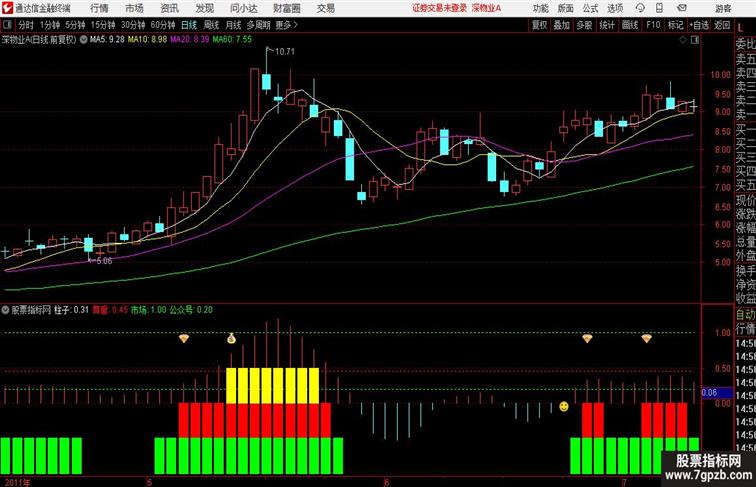This screenshot has height=487, width=756.
Task: Select the 日线 daily period
Action: (189, 25)
